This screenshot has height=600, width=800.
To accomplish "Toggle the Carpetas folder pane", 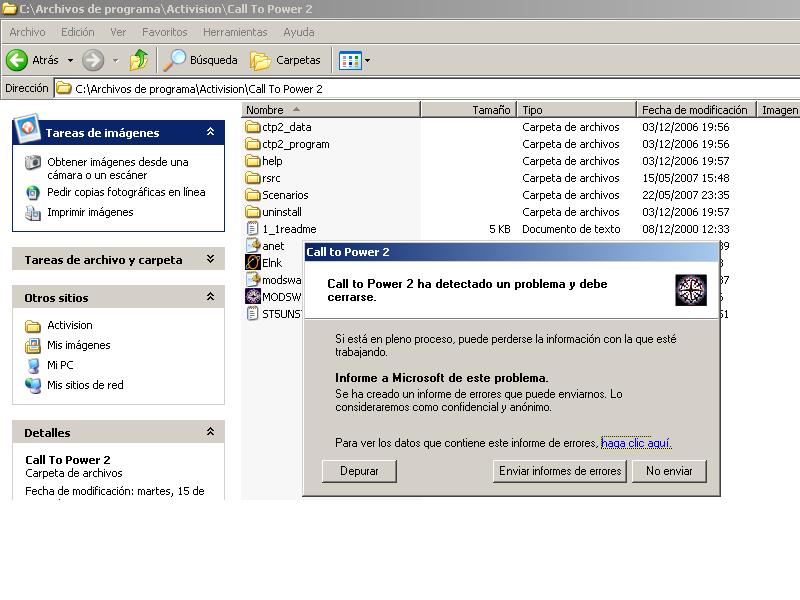I will pos(286,60).
